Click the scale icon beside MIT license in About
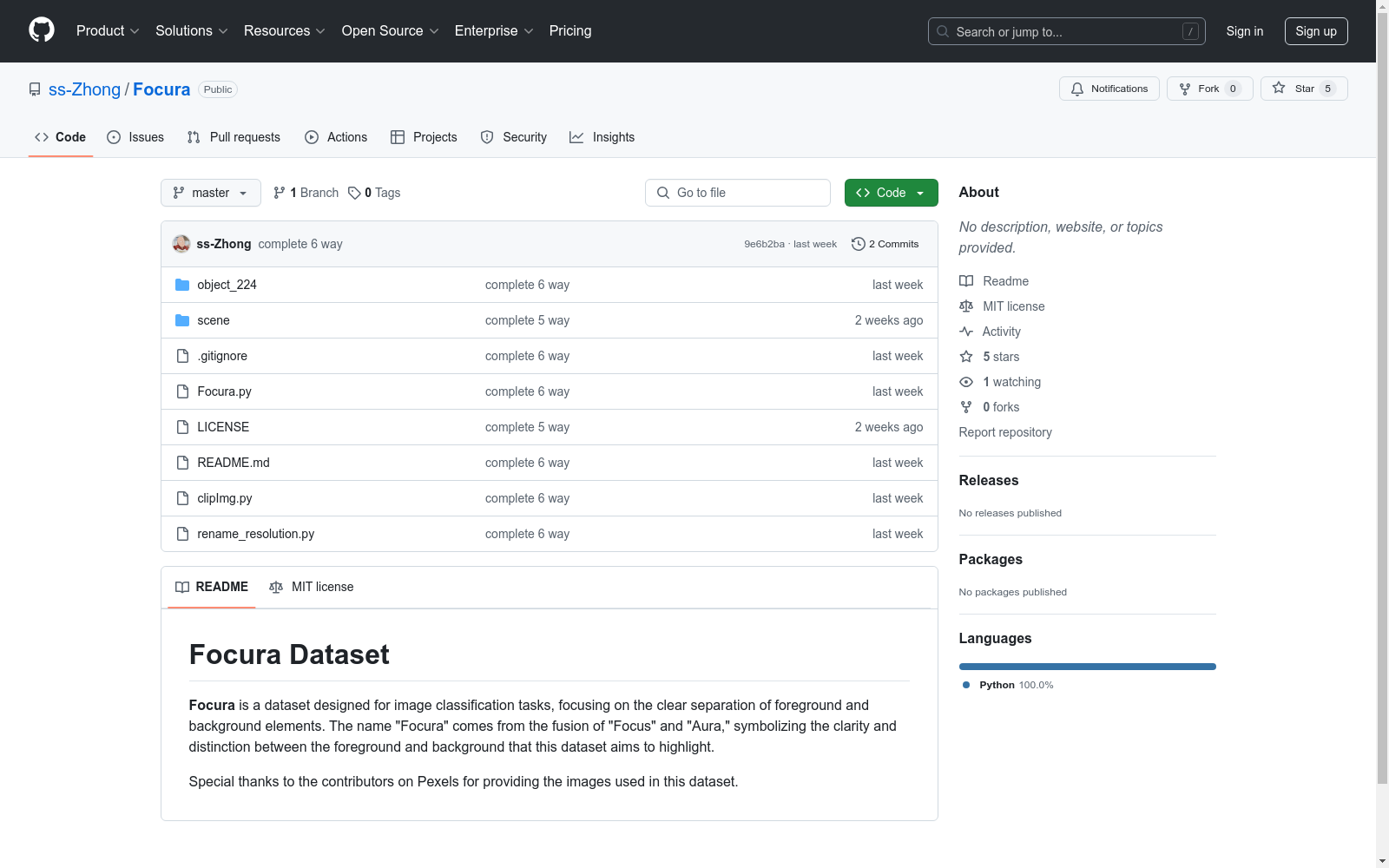 966,306
